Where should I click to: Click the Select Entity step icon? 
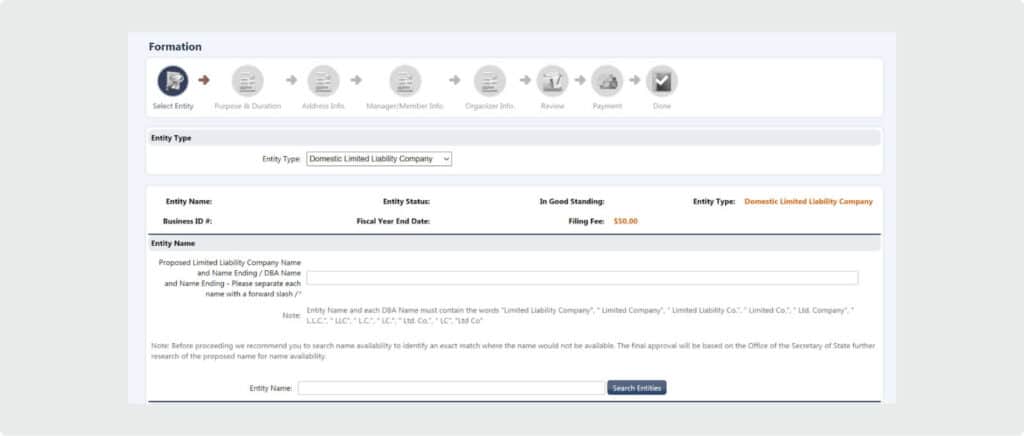(173, 81)
